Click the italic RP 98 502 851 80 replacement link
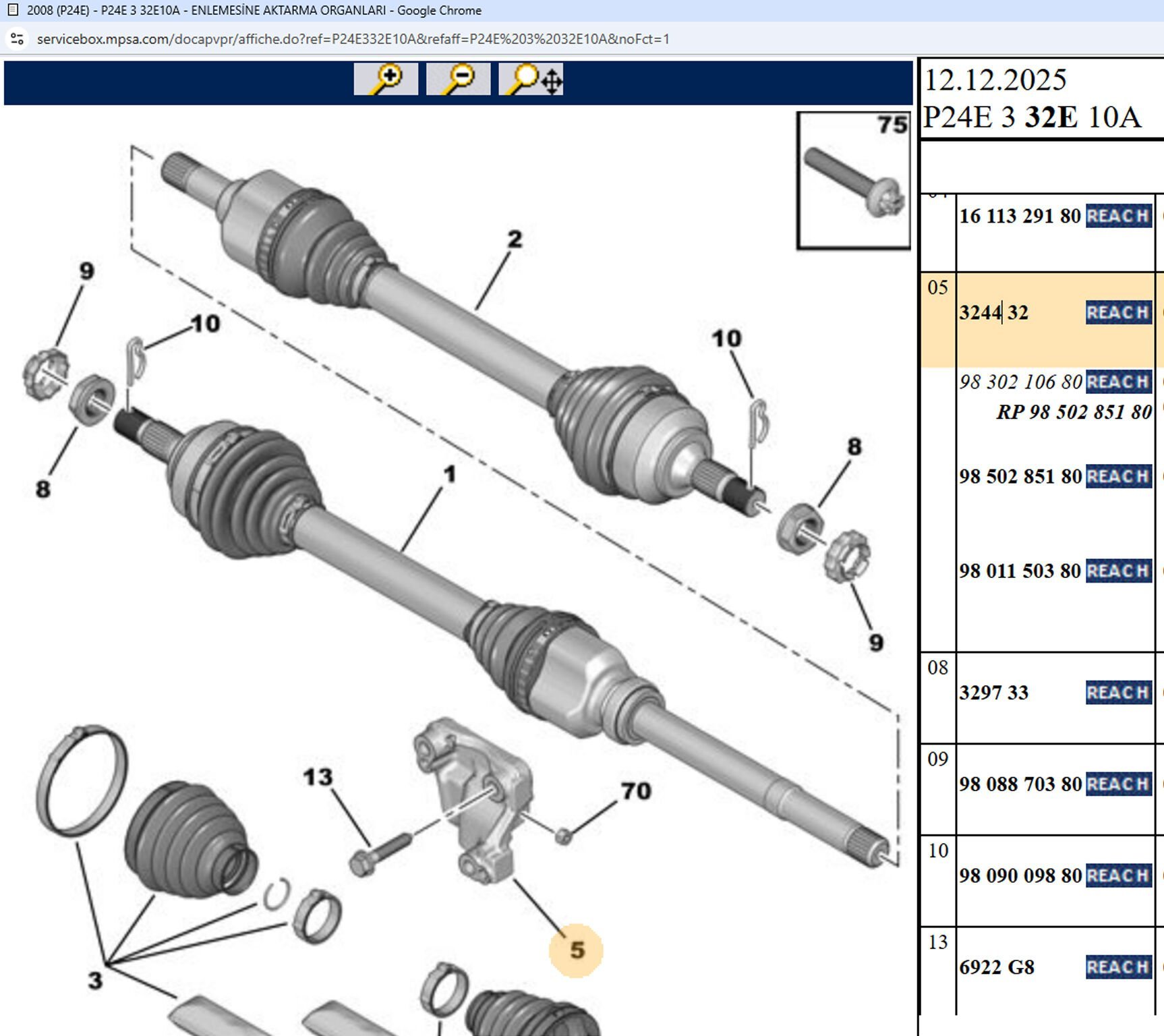The width and height of the screenshot is (1164, 1036). pos(1074,412)
